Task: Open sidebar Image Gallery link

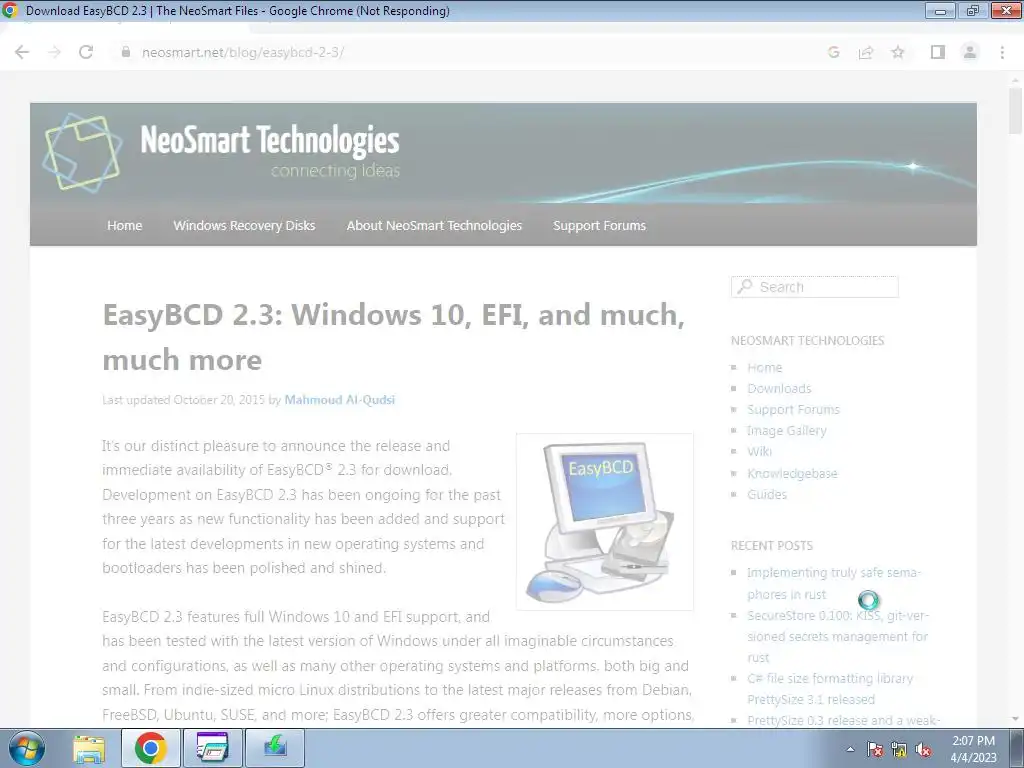Action: [787, 430]
